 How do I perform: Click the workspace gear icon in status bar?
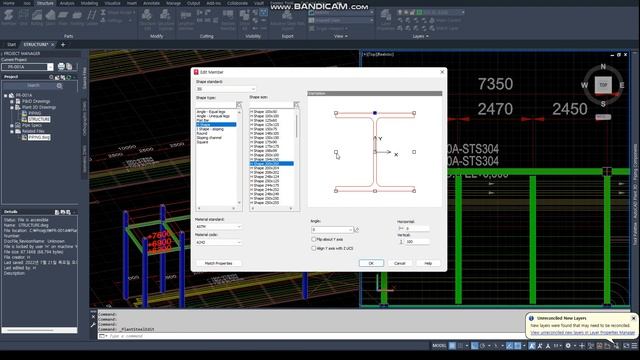point(568,346)
